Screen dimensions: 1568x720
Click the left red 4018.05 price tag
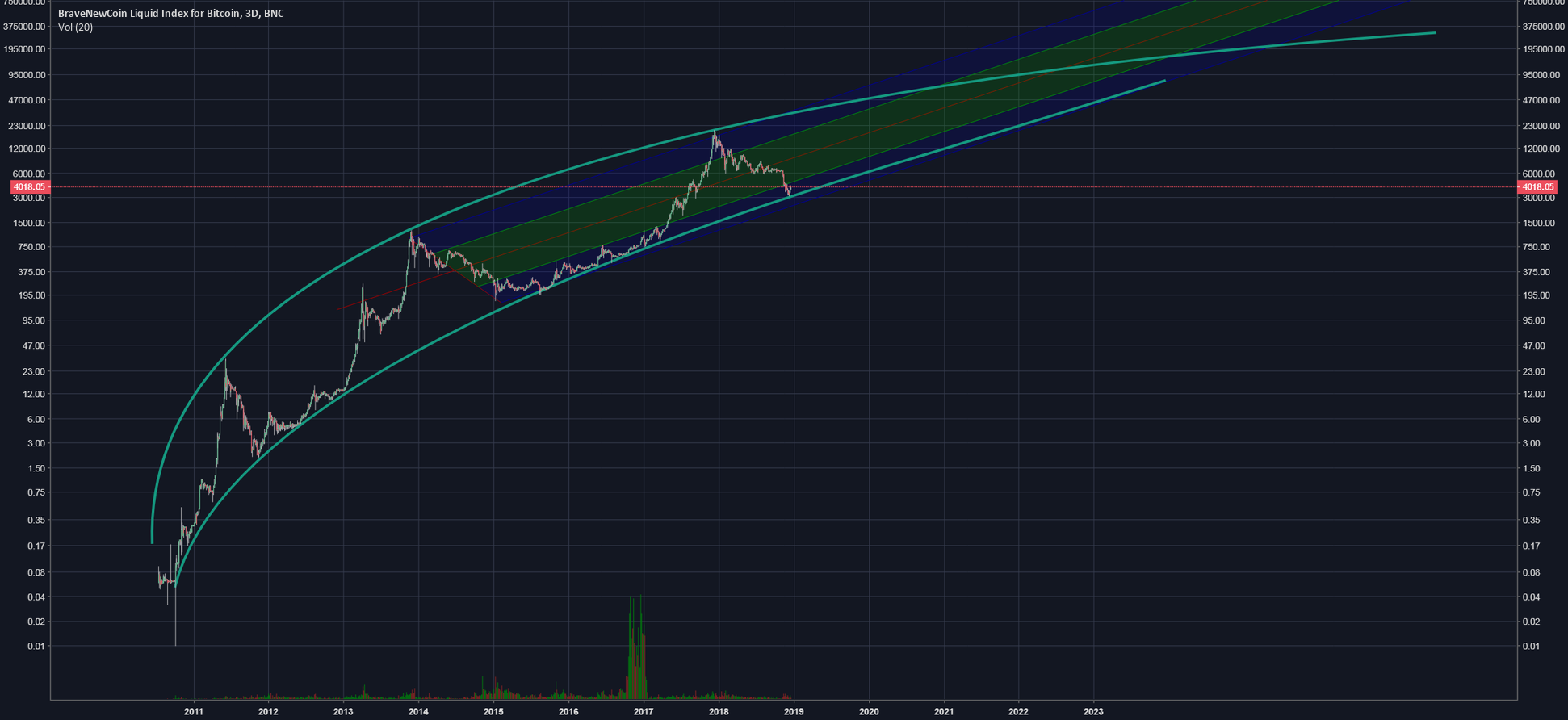point(30,186)
